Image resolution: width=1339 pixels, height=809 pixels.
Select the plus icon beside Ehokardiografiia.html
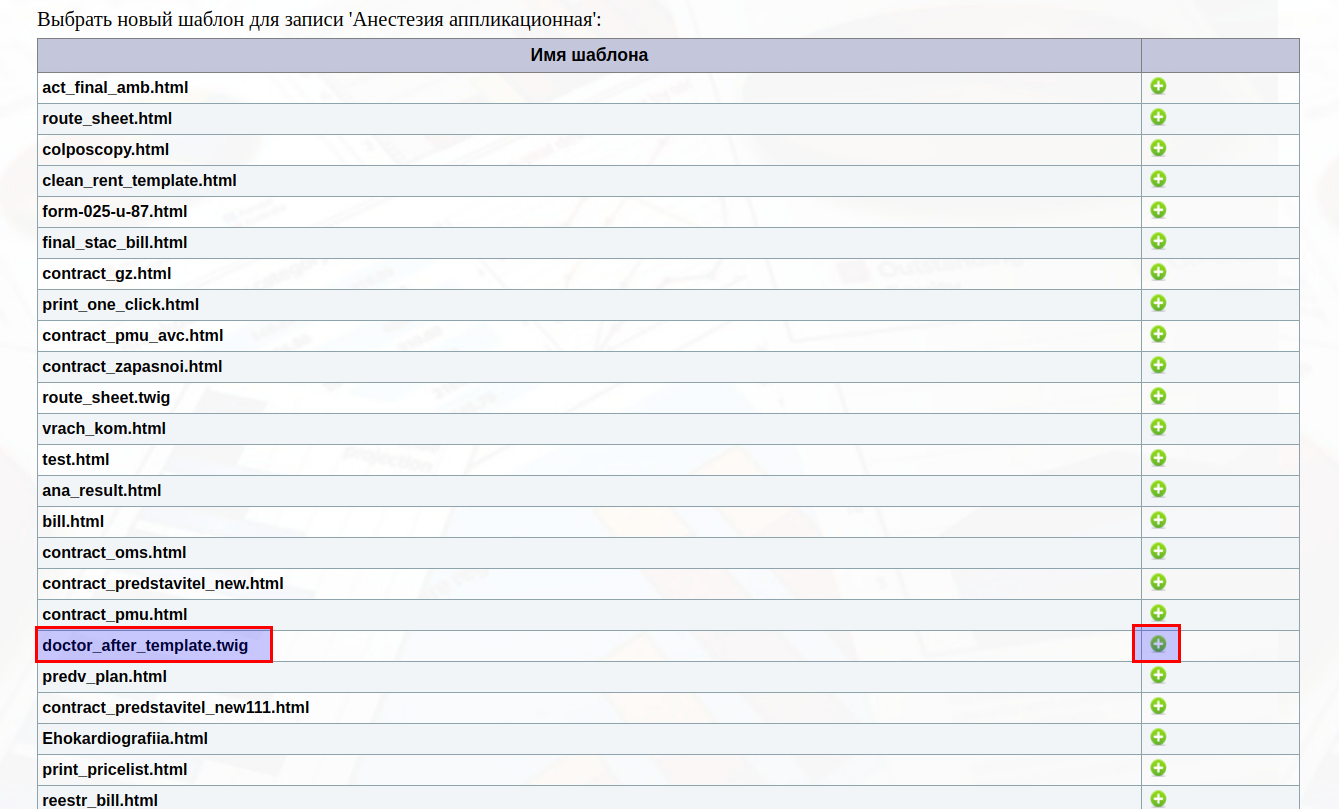point(1158,737)
